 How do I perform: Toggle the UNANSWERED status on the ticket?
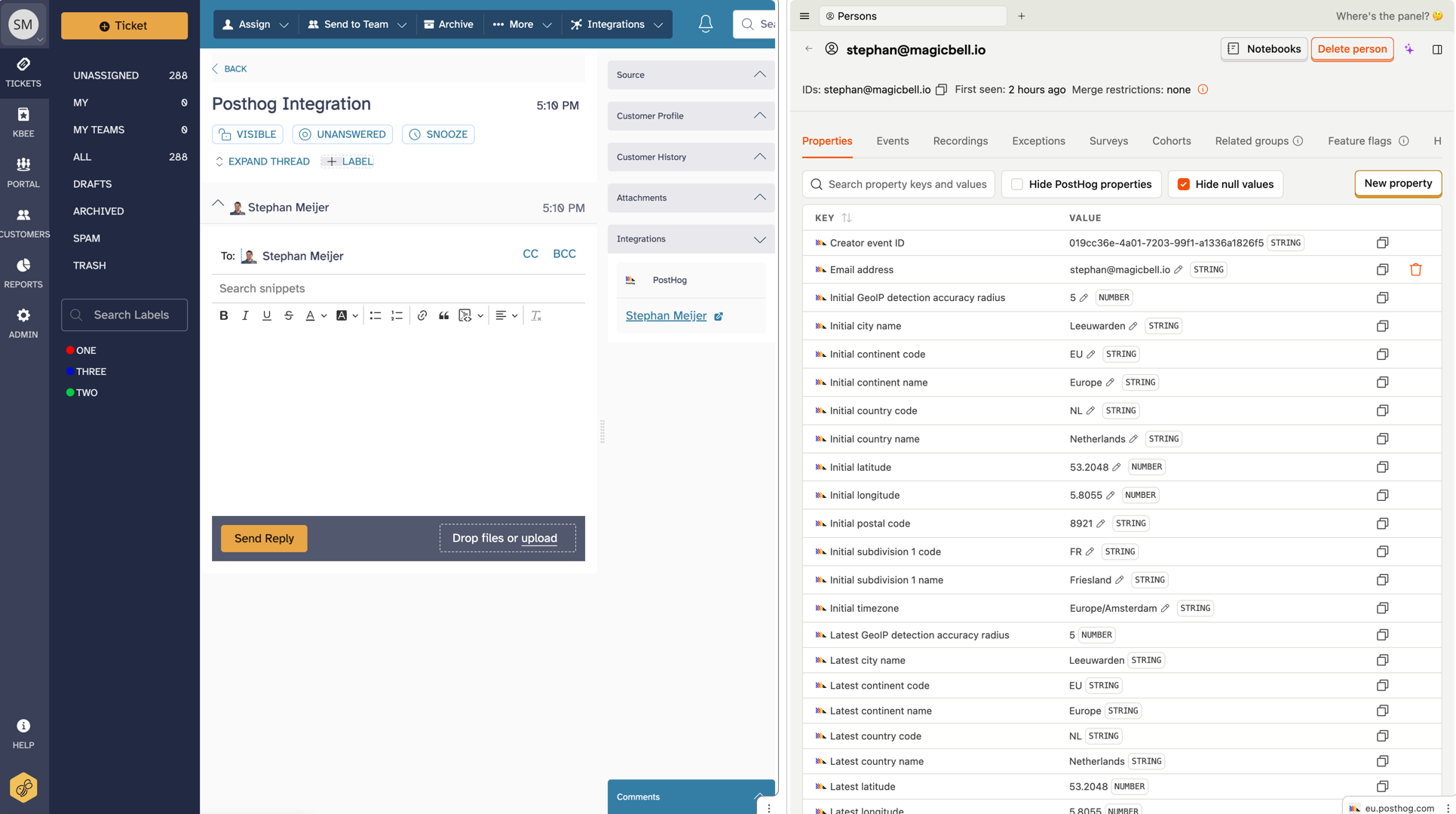(x=342, y=134)
